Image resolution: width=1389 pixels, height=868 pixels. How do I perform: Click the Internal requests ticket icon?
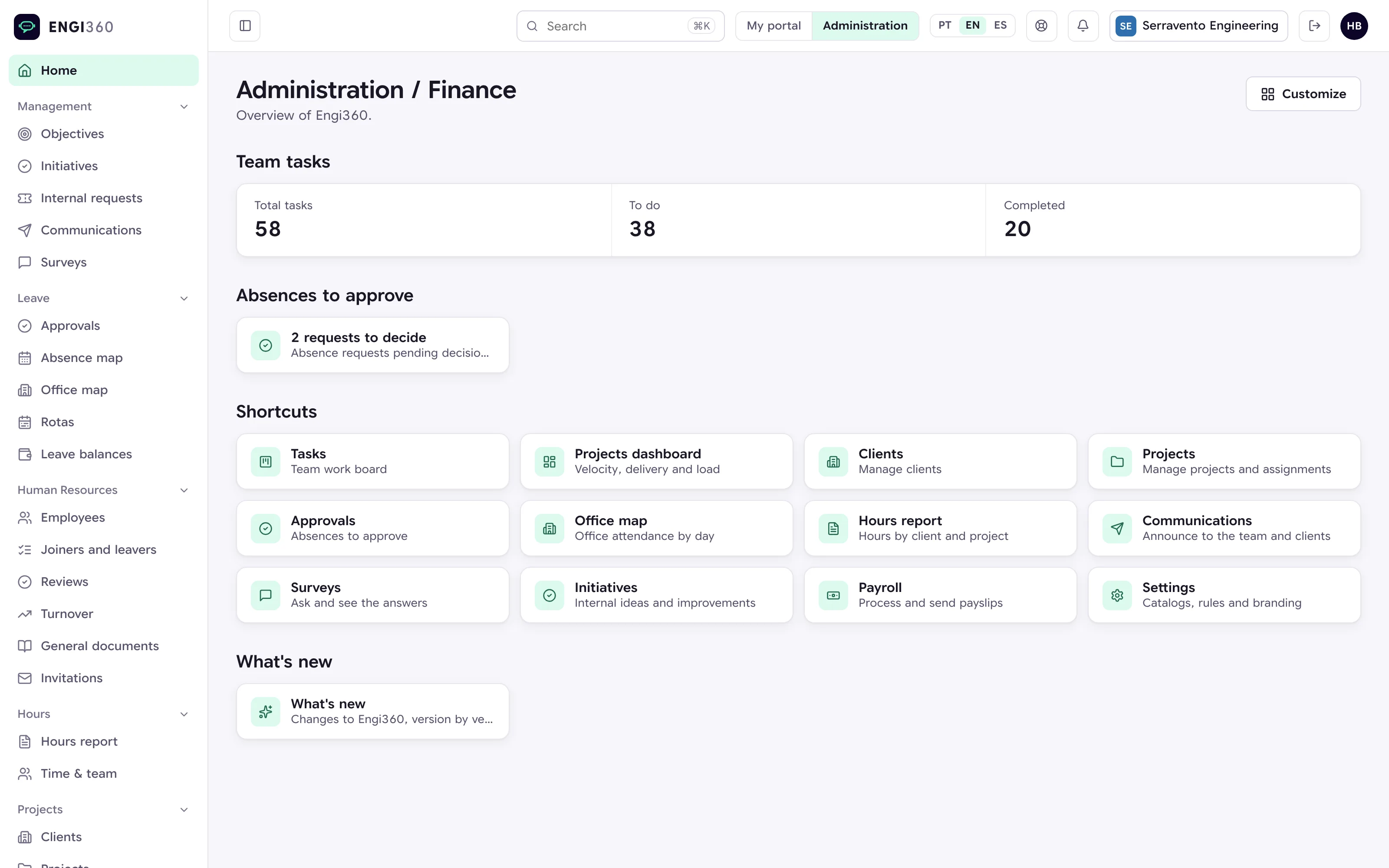25,198
